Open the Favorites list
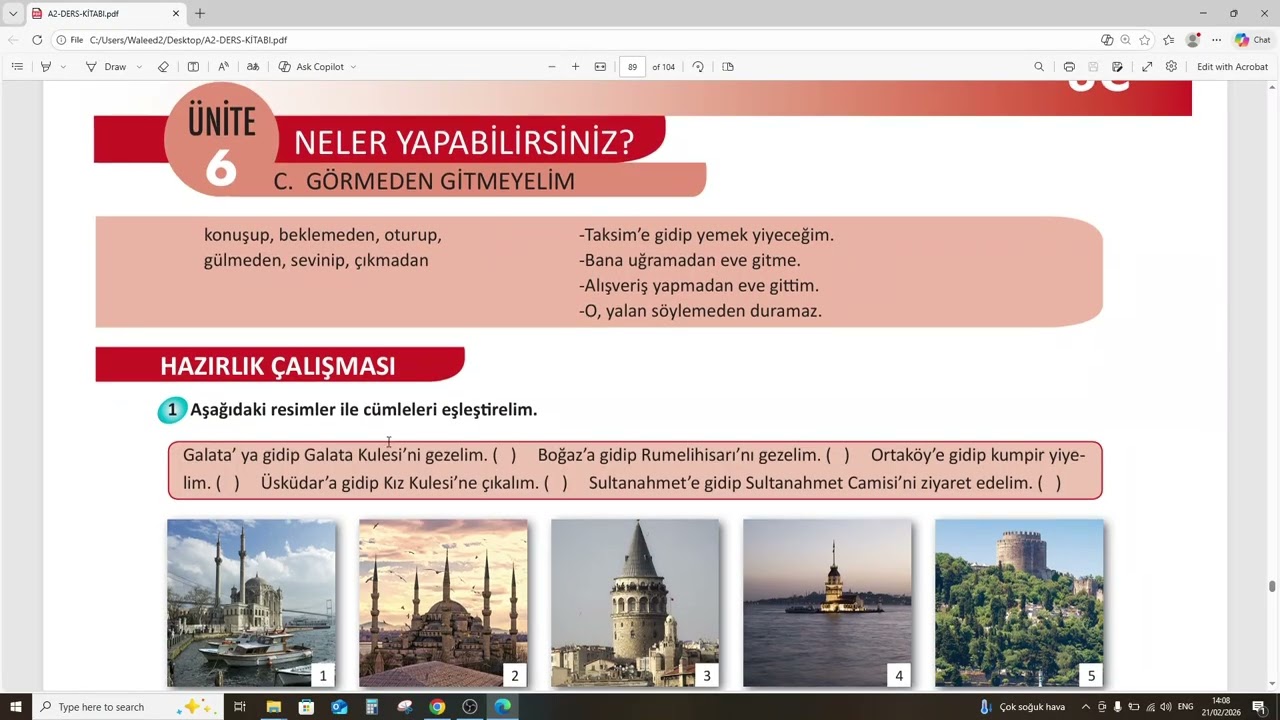The height and width of the screenshot is (720, 1280). [1168, 40]
